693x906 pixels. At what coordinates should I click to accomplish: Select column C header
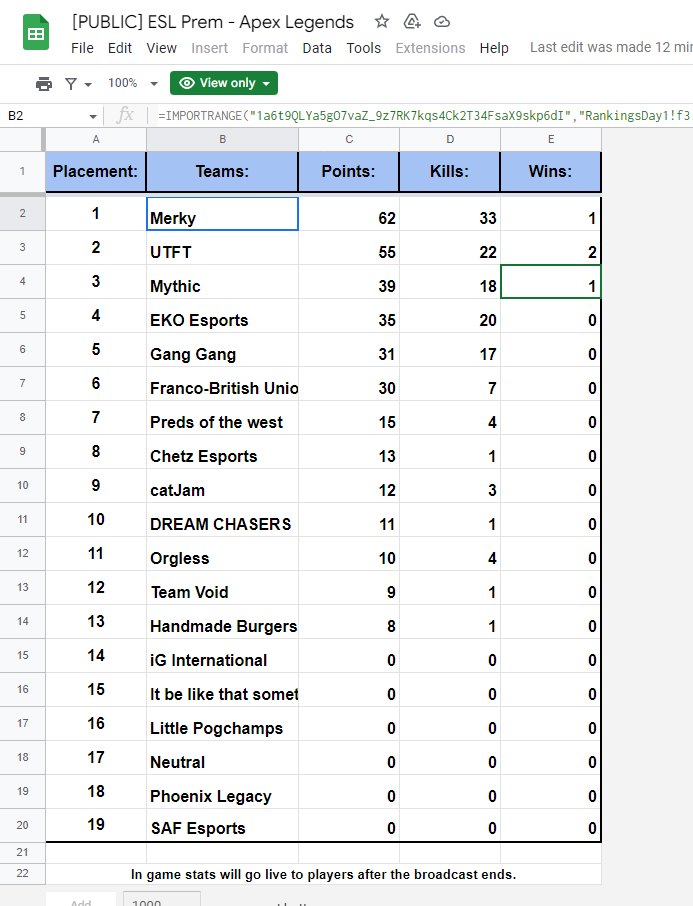349,139
